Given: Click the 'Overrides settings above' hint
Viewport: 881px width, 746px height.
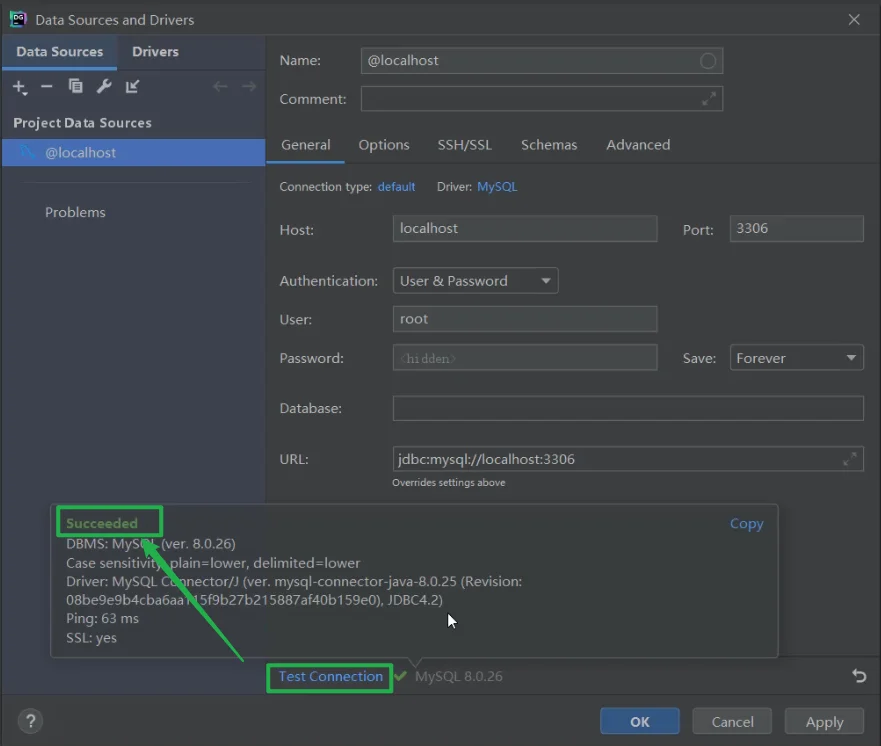Looking at the screenshot, I should point(448,483).
